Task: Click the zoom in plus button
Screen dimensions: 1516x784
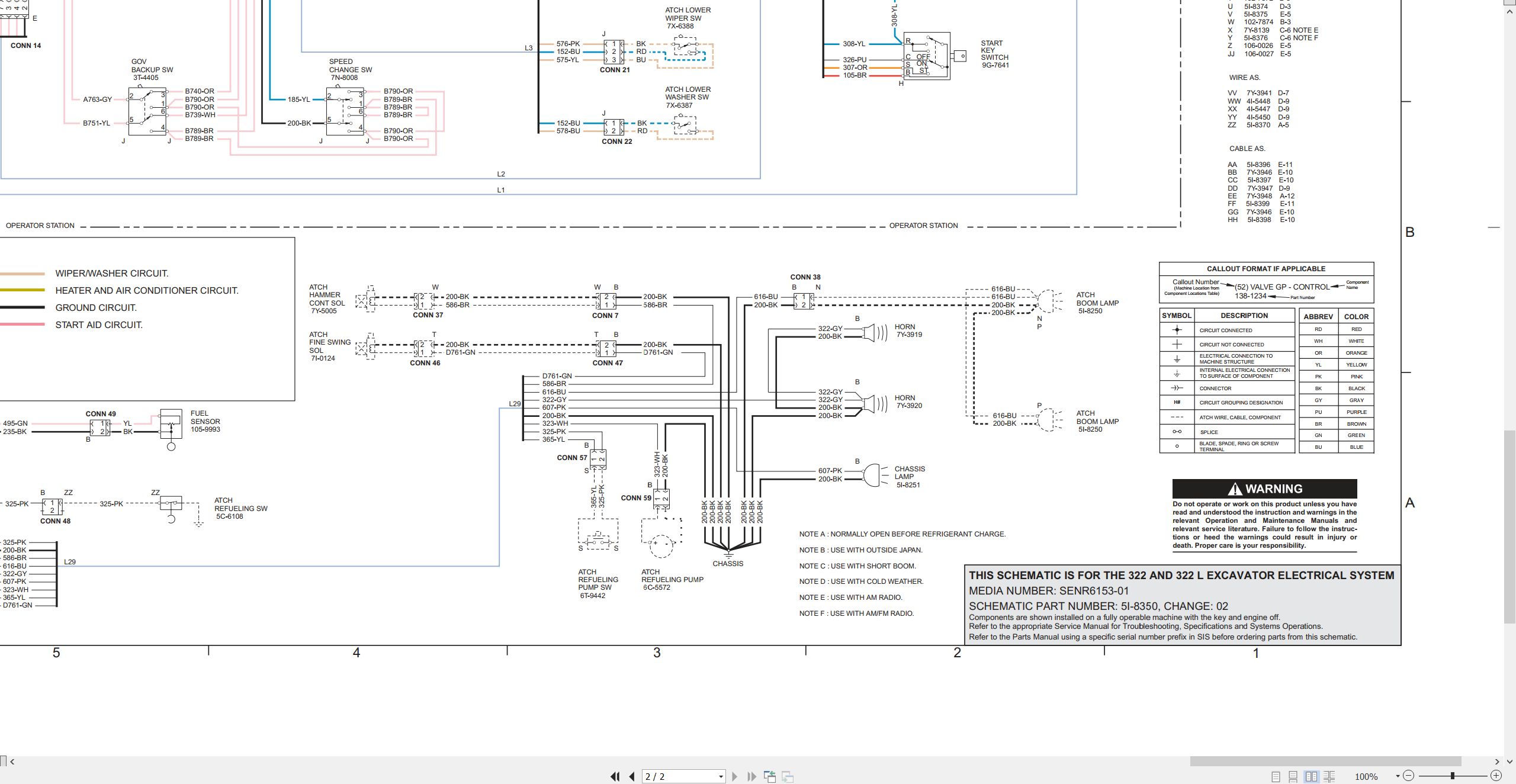Action: 1496,776
